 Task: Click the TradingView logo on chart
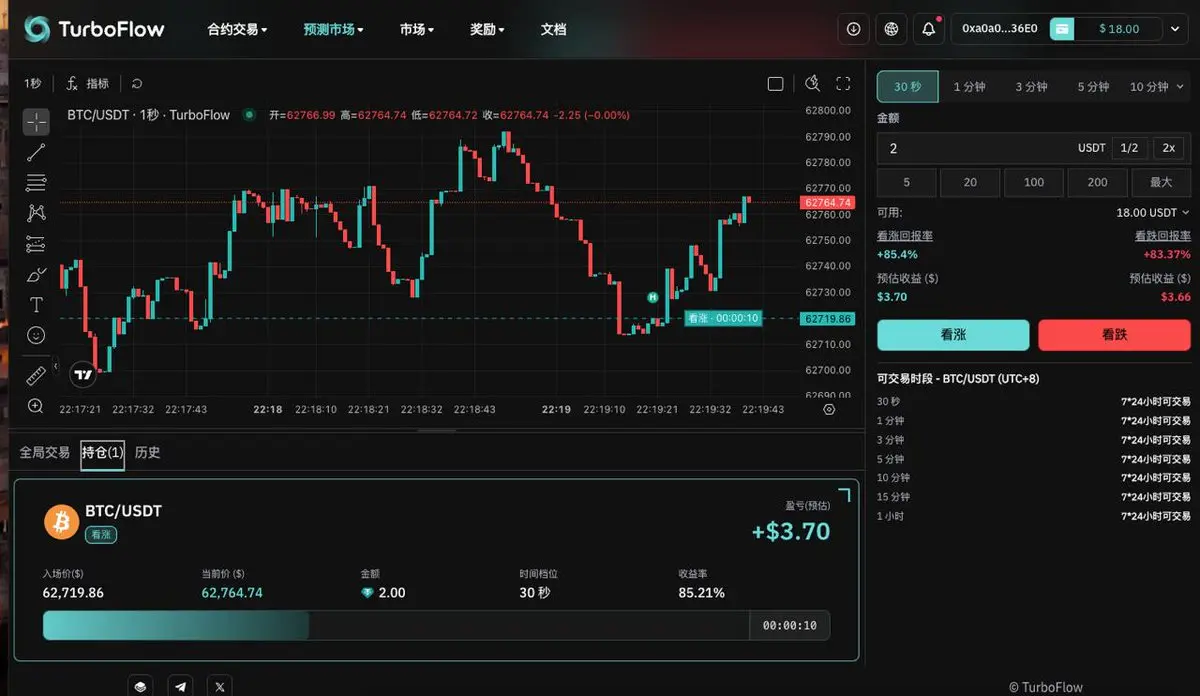(x=84, y=375)
